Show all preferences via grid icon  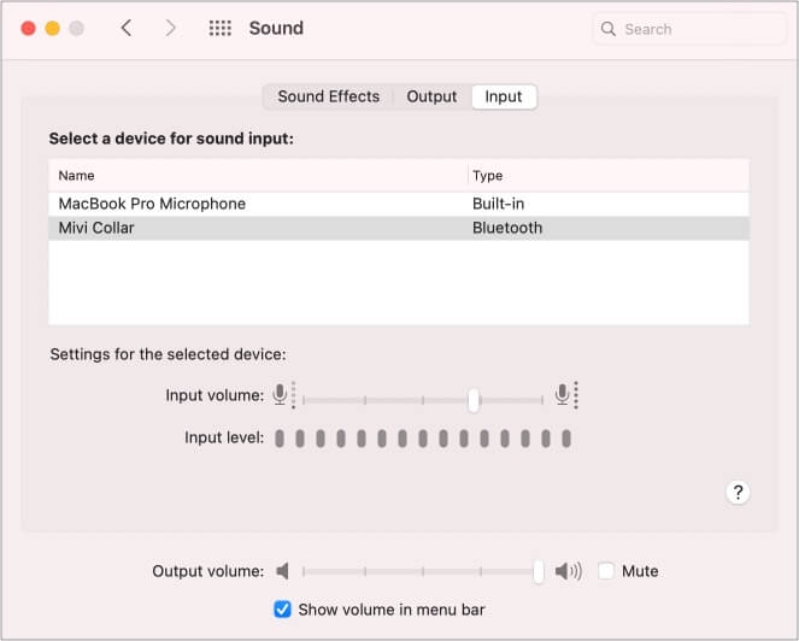(x=220, y=28)
